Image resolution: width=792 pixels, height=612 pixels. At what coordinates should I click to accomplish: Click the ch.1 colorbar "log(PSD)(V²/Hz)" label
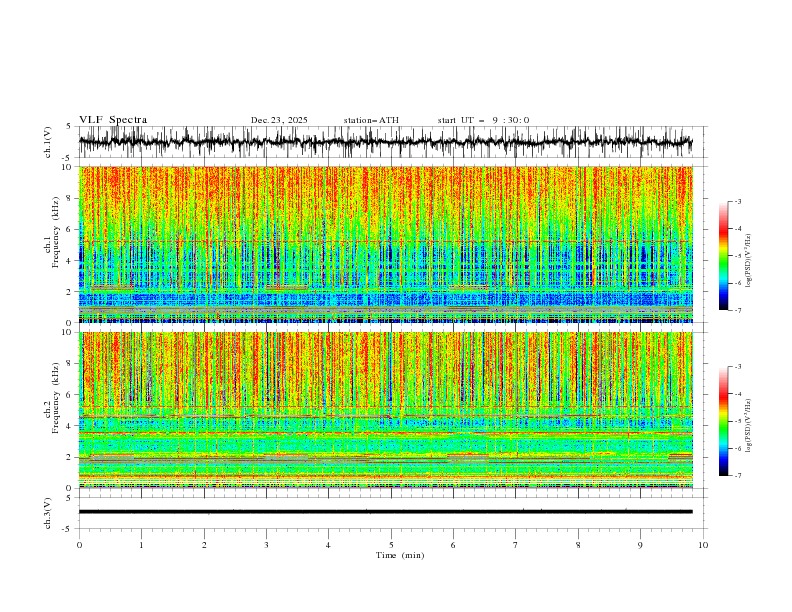click(x=748, y=261)
